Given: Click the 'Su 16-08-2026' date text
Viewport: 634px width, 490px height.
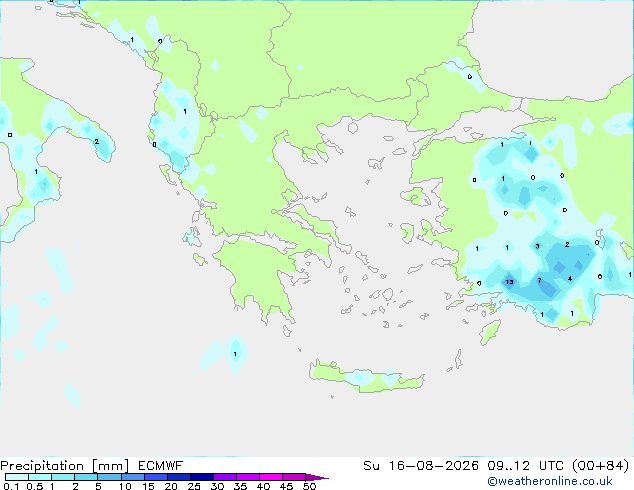Looking at the screenshot, I should (421, 466).
